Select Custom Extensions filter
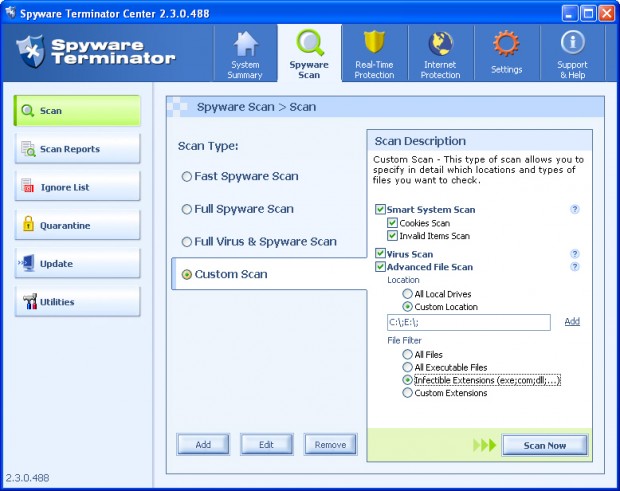 (407, 393)
